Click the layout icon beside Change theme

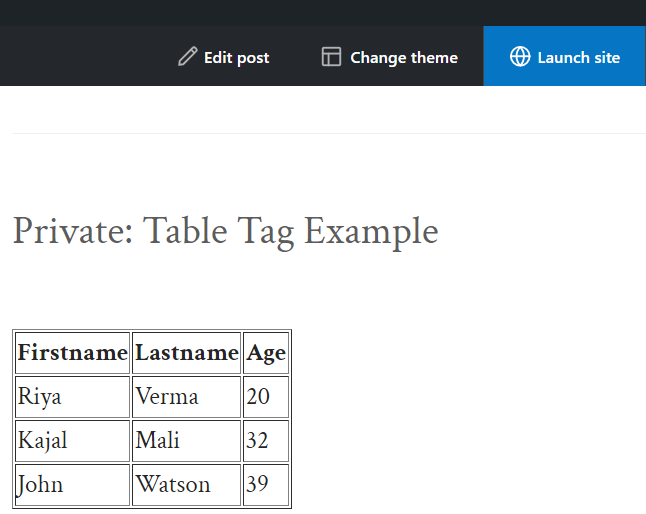[331, 57]
